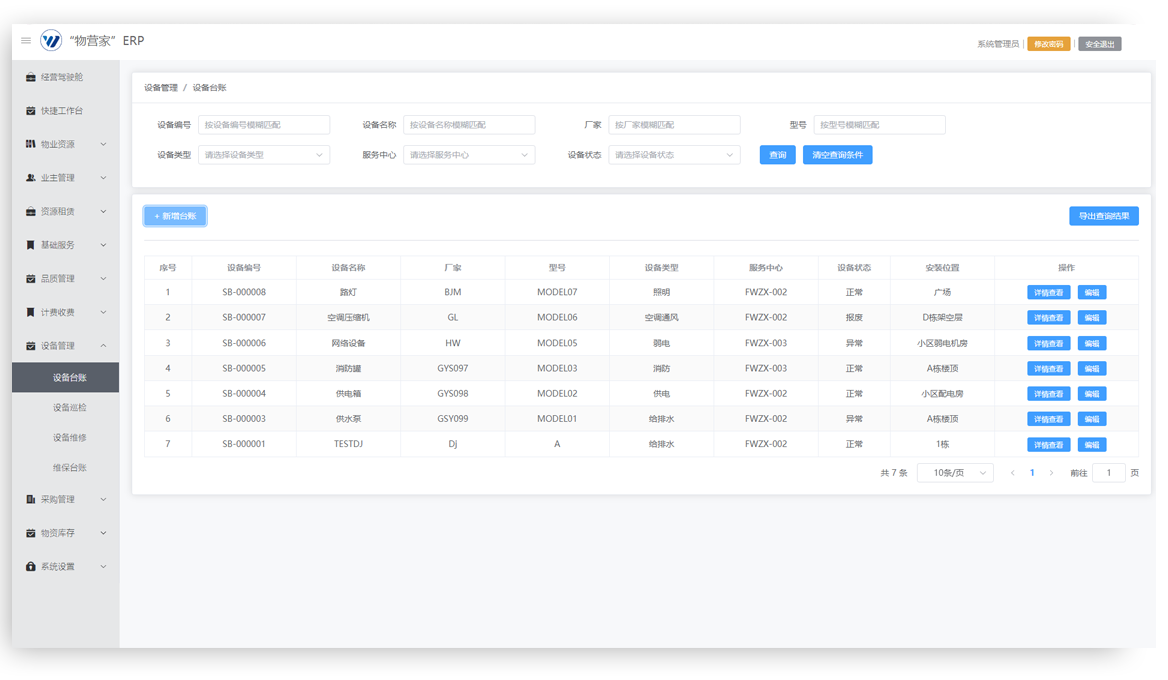Open 经营驾驶舱 from the sidebar
Image resolution: width=1168 pixels, height=680 pixels.
click(x=61, y=77)
